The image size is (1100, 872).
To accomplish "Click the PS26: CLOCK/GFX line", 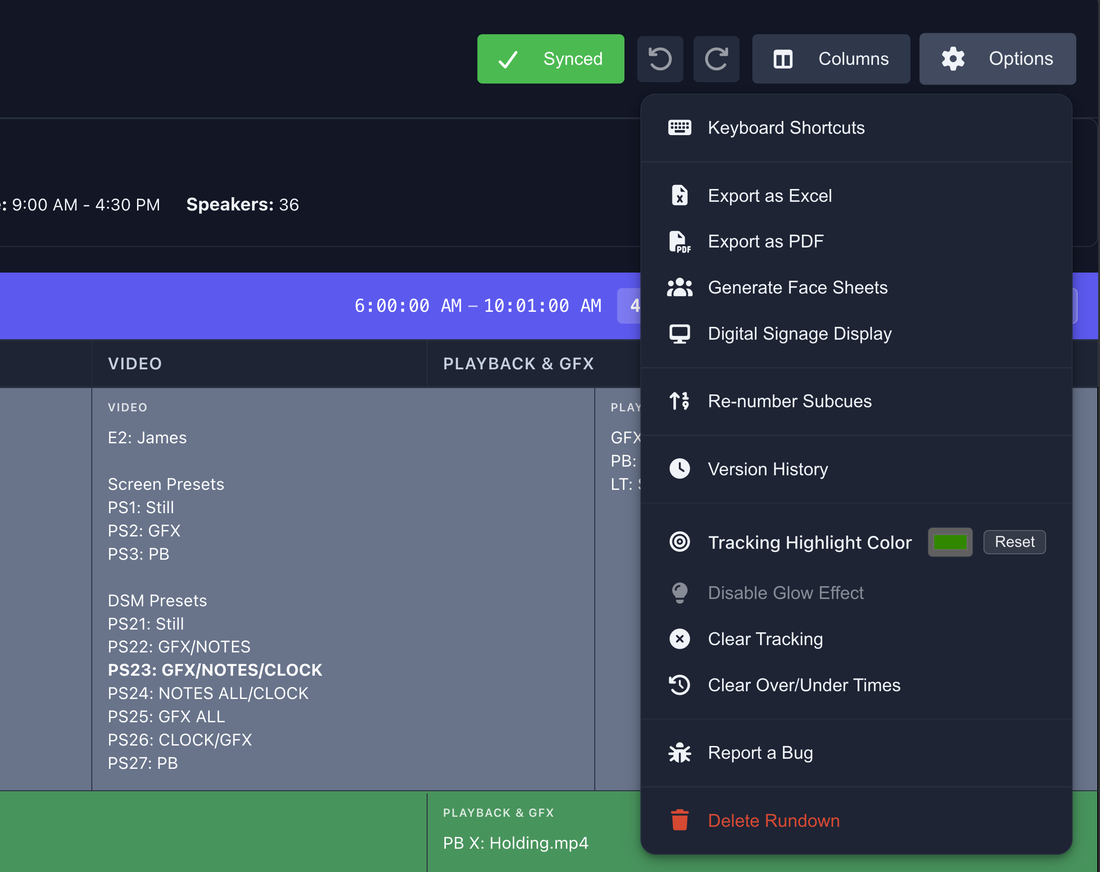I will coord(180,740).
